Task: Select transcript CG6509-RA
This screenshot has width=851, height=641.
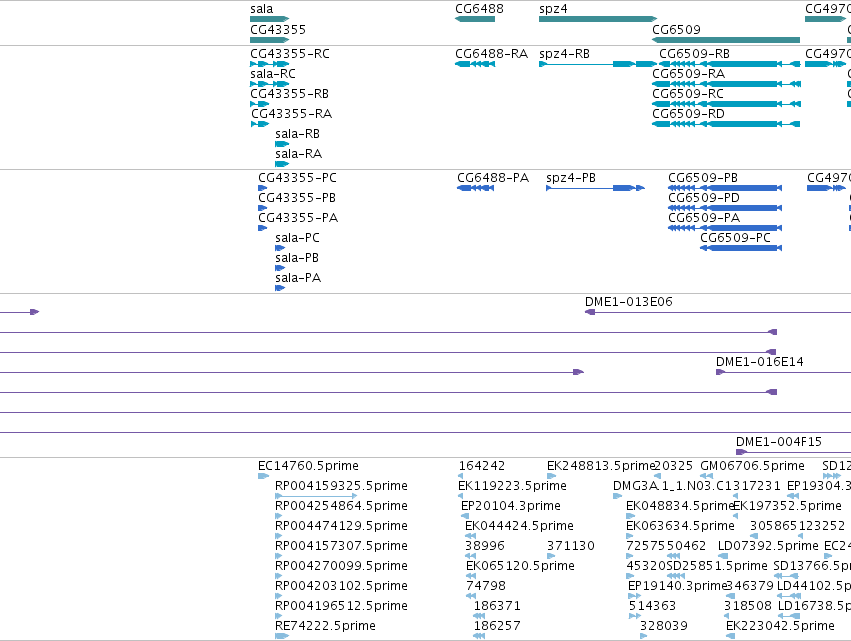Action: pyautogui.click(x=726, y=84)
